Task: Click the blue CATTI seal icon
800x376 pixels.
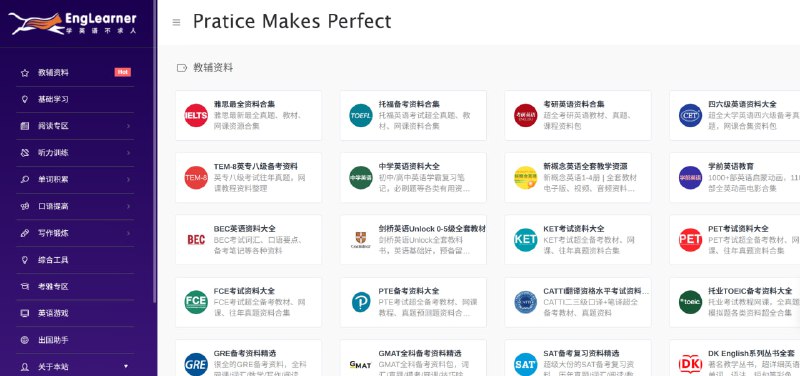Action: [526, 302]
